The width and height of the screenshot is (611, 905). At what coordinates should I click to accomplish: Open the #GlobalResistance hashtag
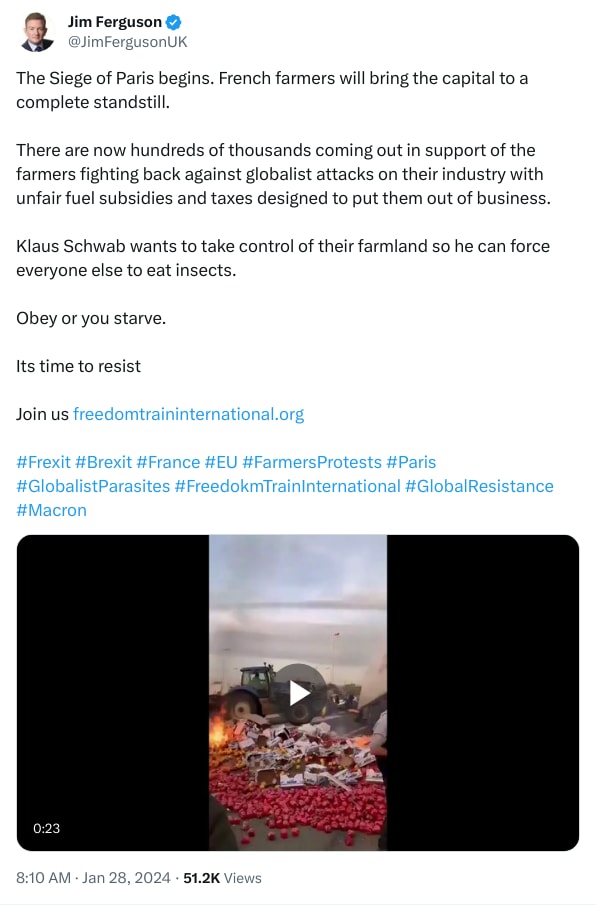[x=478, y=486]
